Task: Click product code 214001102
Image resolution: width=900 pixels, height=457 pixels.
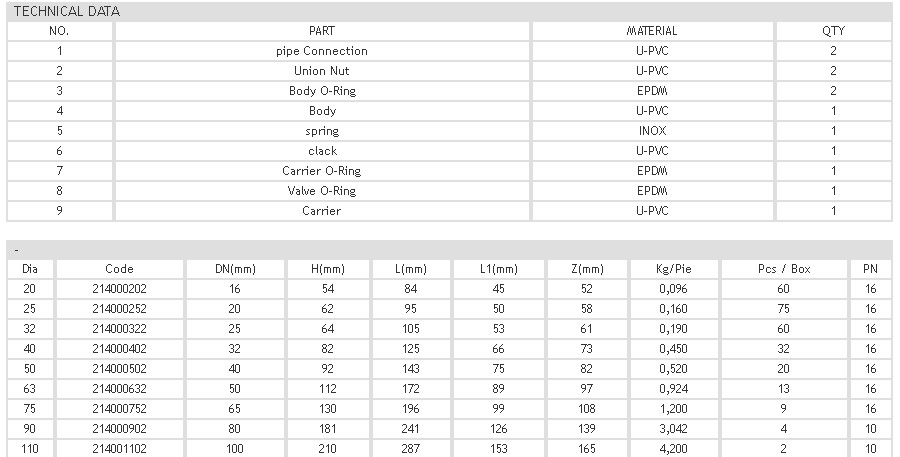Action: coord(119,448)
